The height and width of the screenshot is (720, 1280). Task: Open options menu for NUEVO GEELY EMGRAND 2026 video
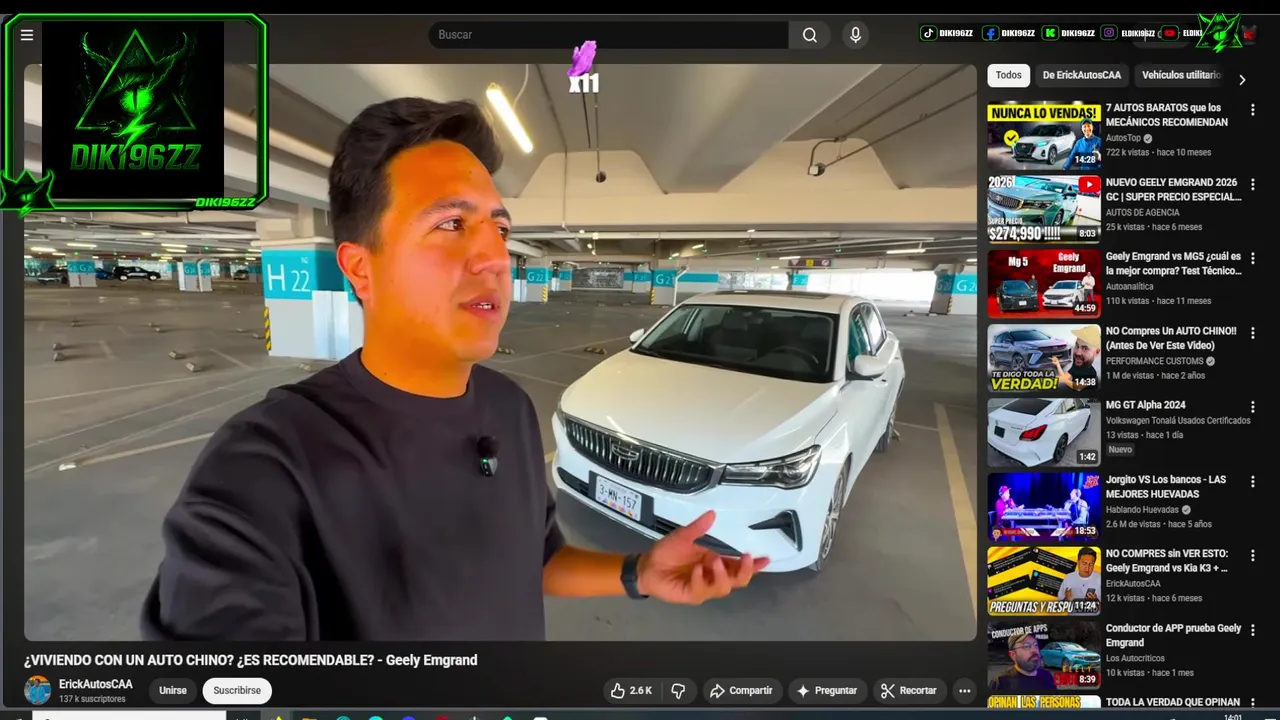(x=1252, y=185)
